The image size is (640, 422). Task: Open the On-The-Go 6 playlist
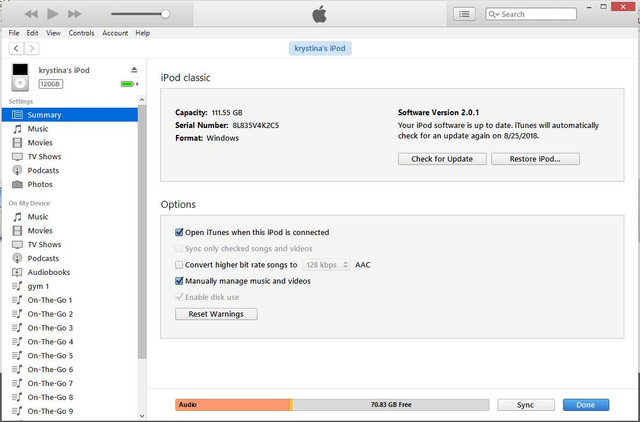click(70, 369)
